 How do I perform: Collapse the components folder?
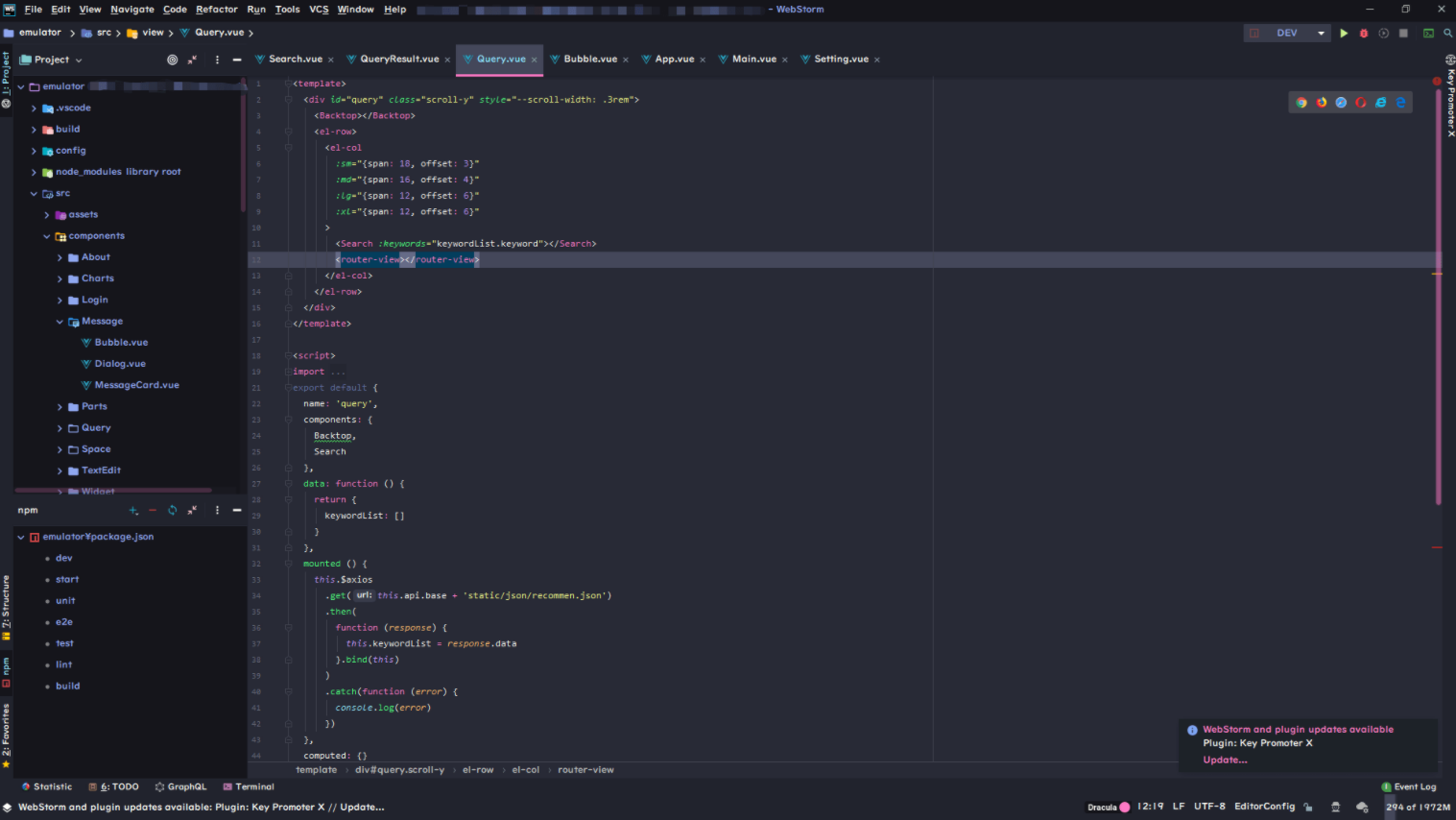pos(47,236)
